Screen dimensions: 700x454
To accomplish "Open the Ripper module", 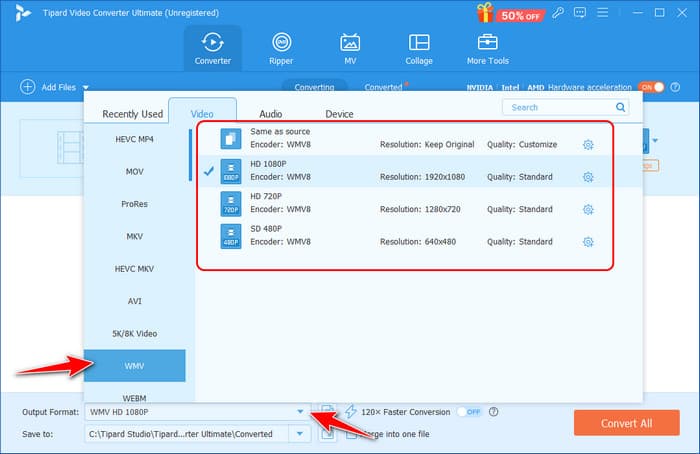I will pos(281,49).
